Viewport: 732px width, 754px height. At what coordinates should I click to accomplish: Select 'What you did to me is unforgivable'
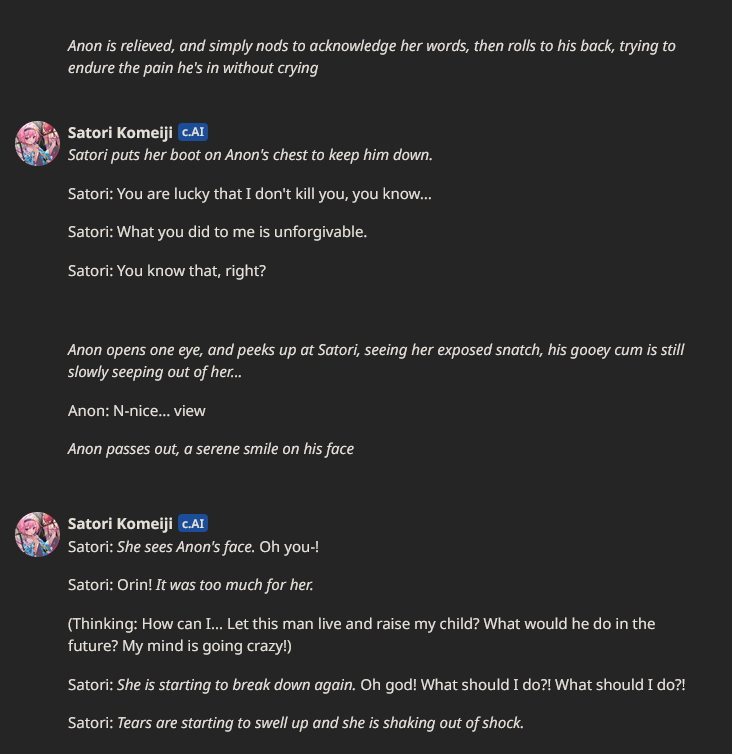click(217, 232)
